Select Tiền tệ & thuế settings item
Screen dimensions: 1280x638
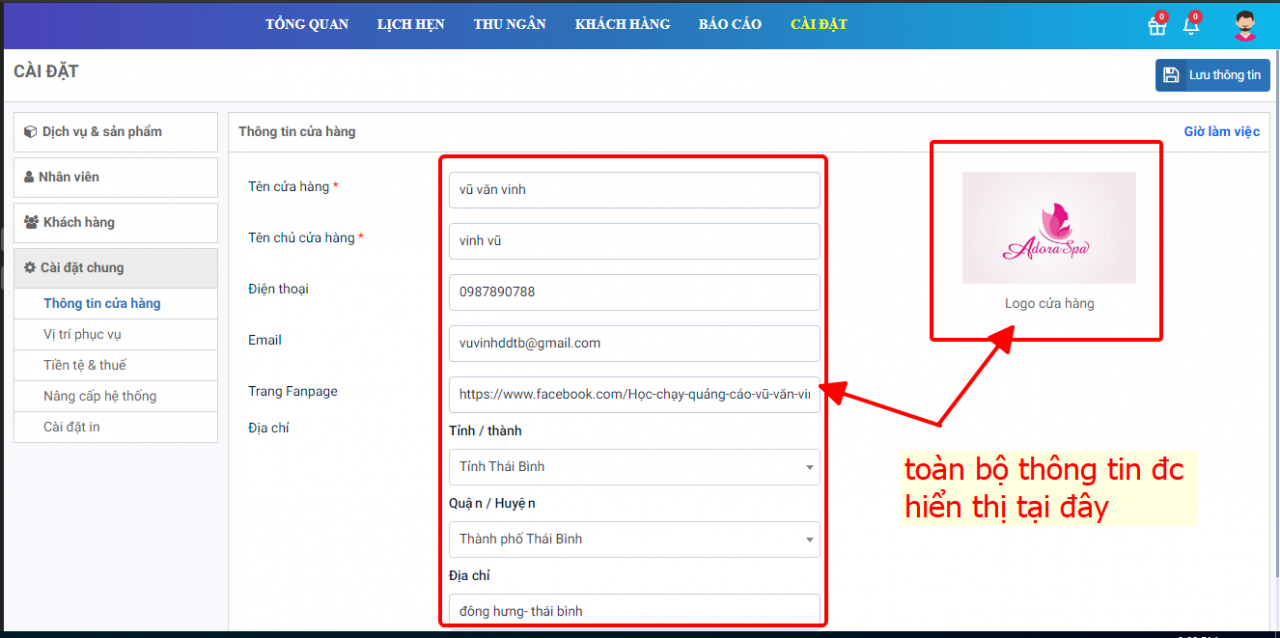[85, 365]
